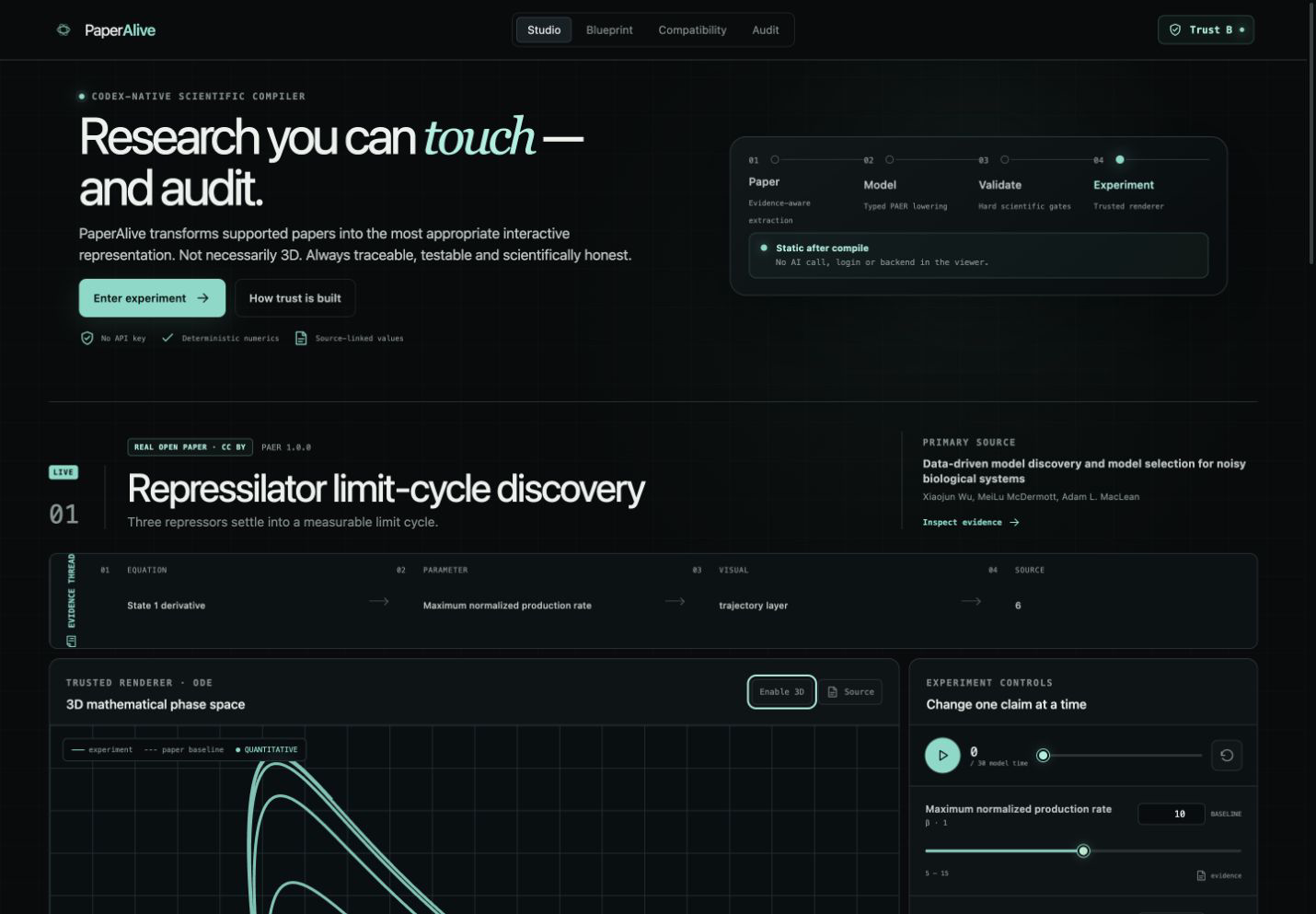The image size is (1316, 914).
Task: Click the production rate slider handle
Action: click(1083, 850)
